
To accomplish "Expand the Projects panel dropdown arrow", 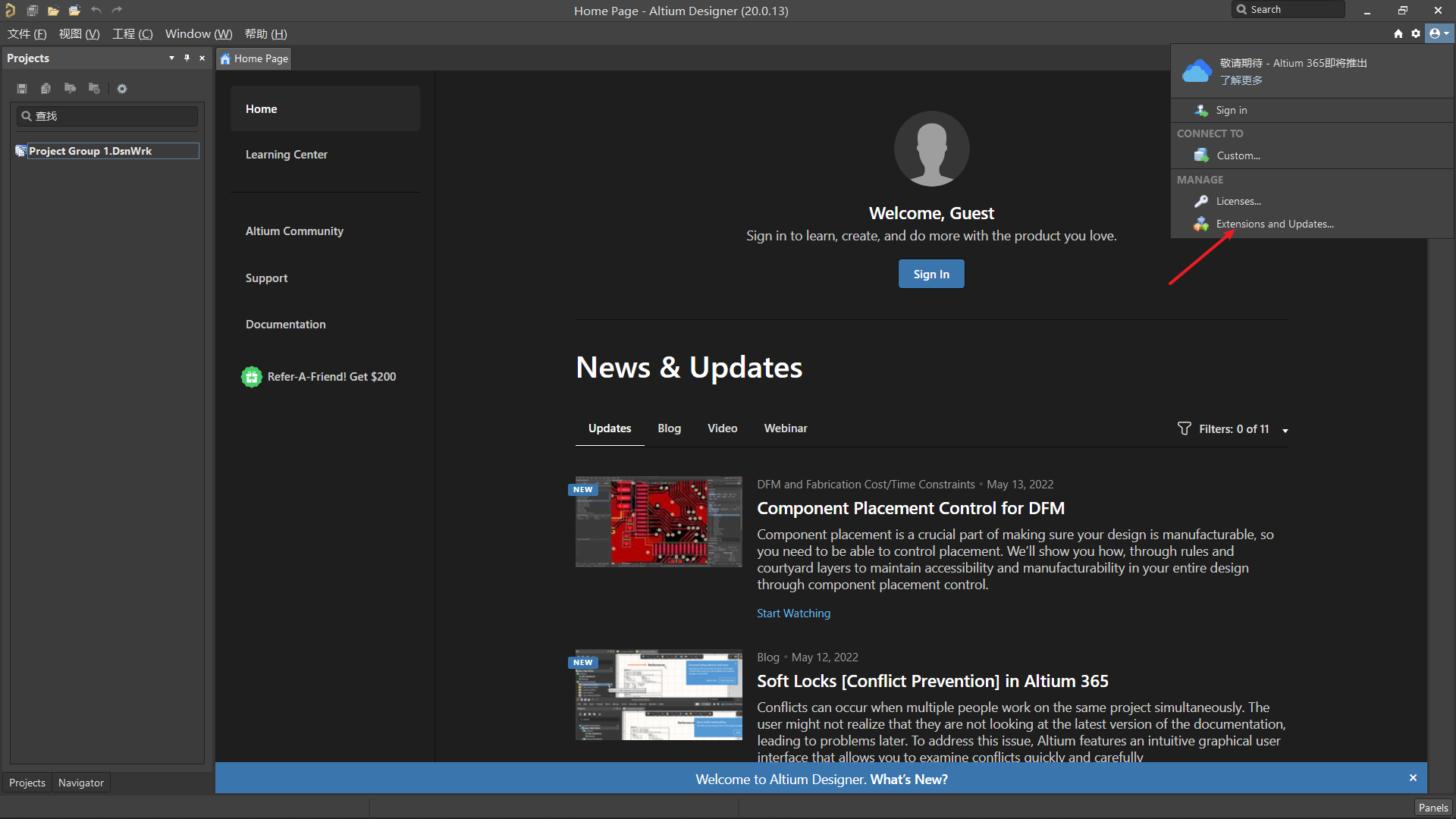I will (x=171, y=58).
